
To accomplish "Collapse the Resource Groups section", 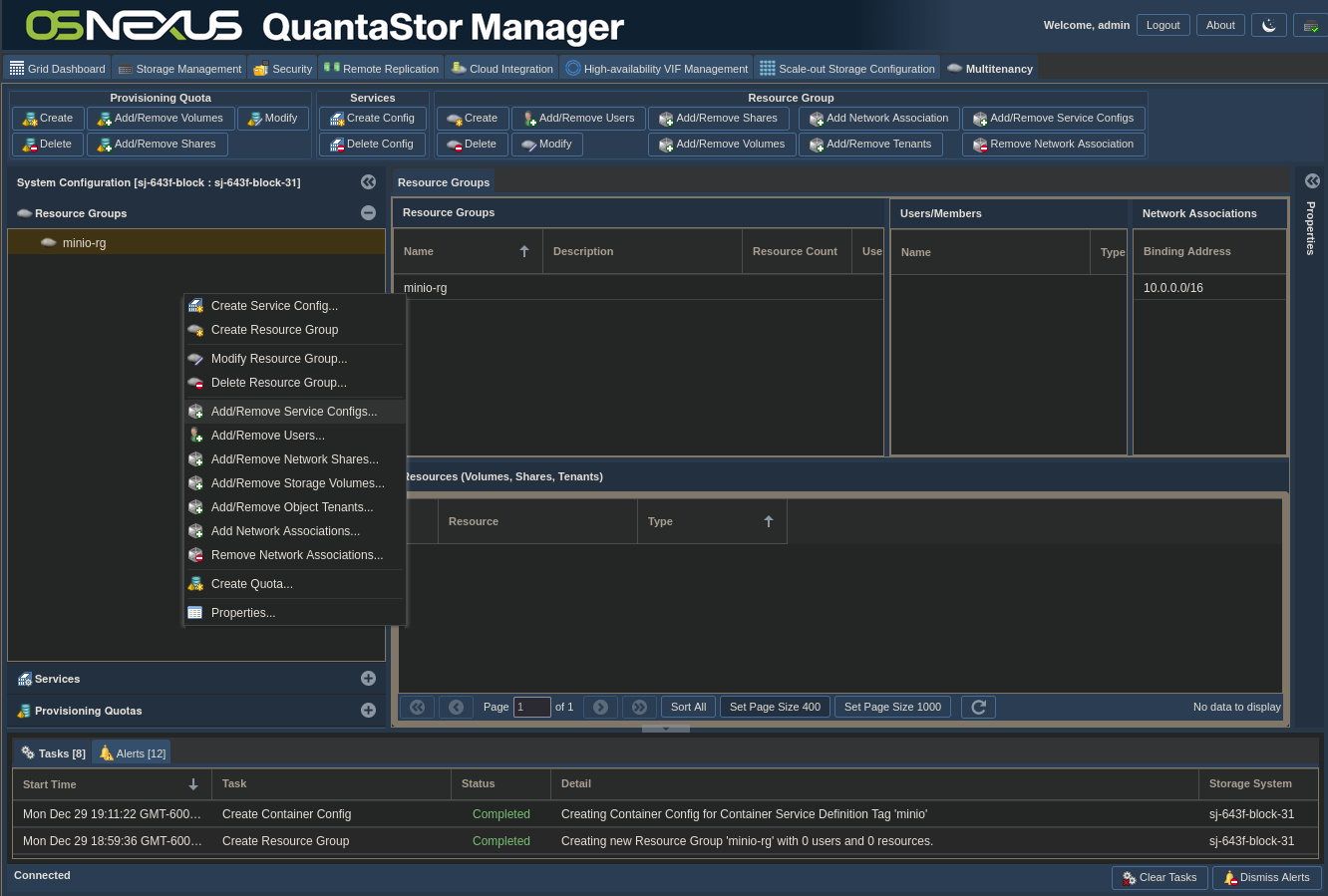I will [368, 213].
